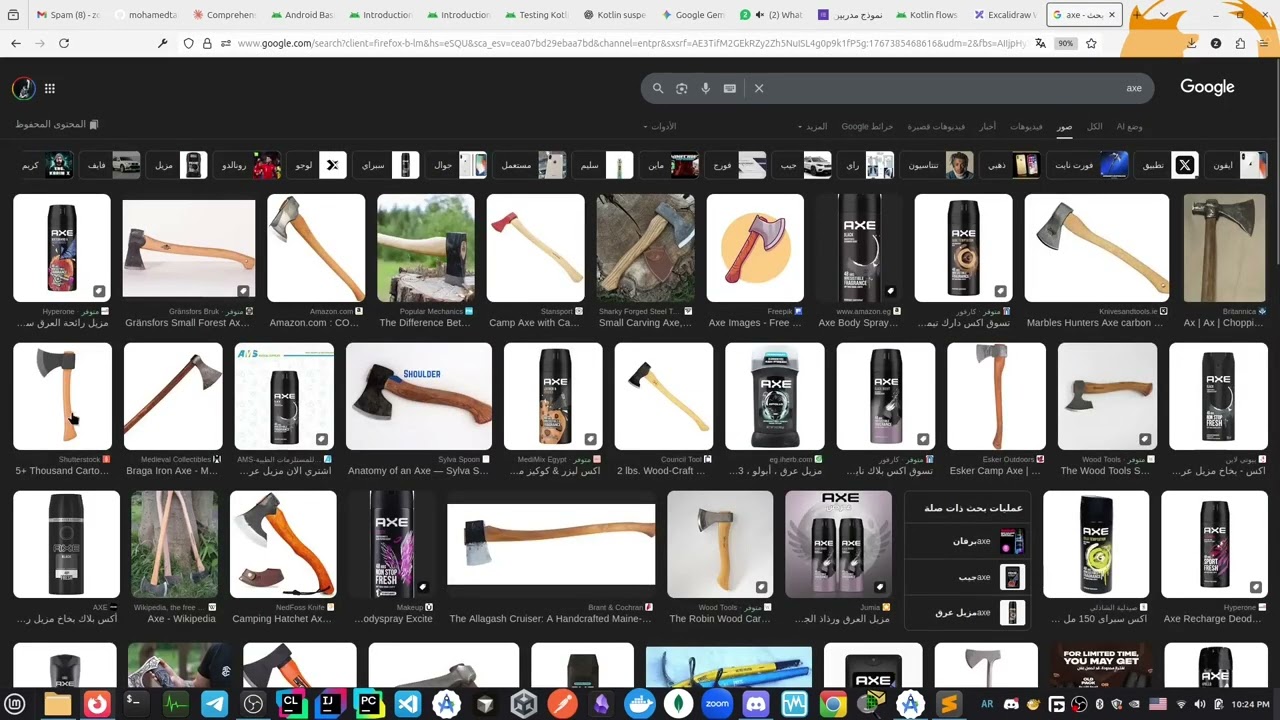Switch to the Testing Kotlin tab
Screen dimensions: 1280x720
[537, 15]
